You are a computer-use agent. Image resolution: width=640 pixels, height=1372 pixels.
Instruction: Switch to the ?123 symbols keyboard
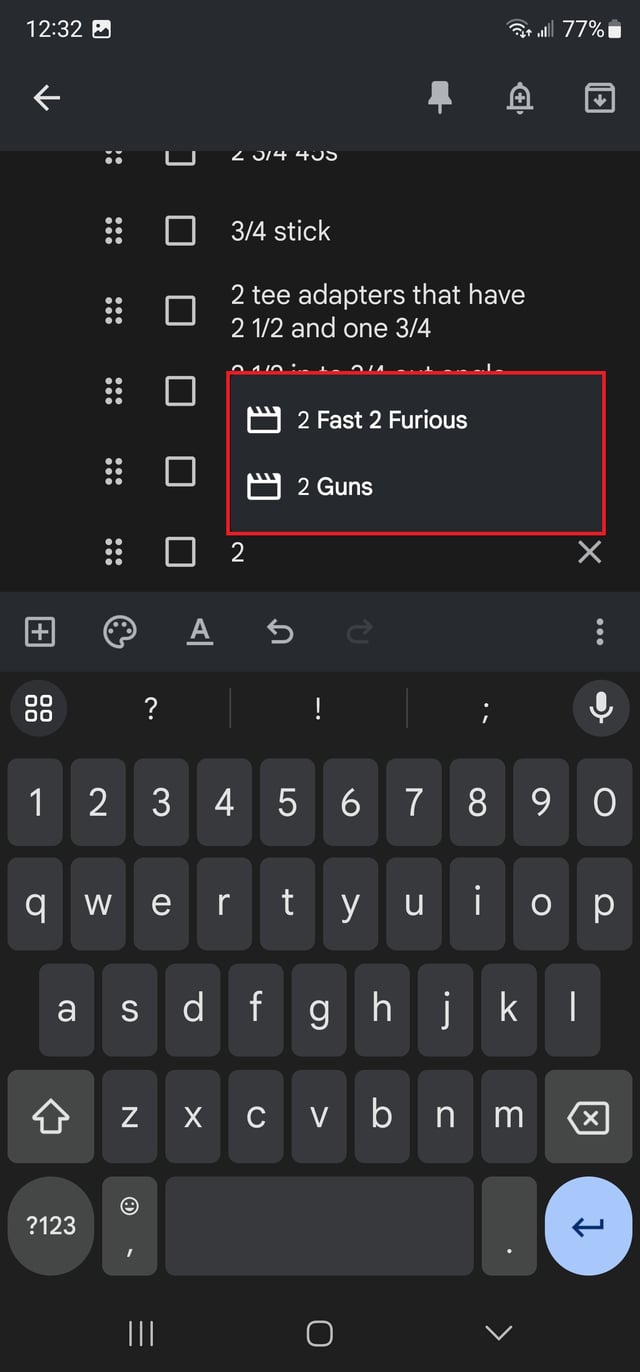50,1225
